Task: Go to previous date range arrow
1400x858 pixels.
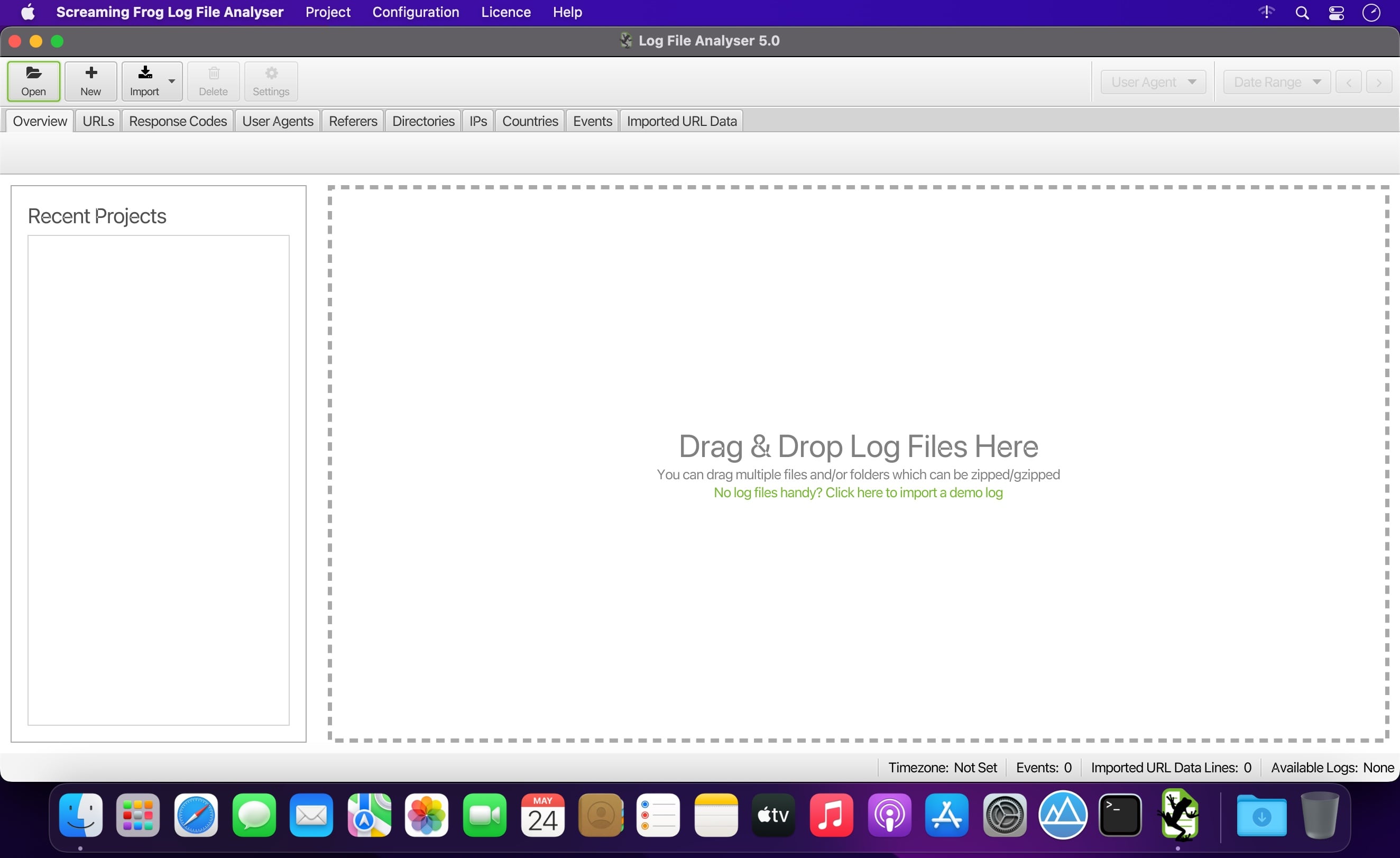Action: (1348, 82)
